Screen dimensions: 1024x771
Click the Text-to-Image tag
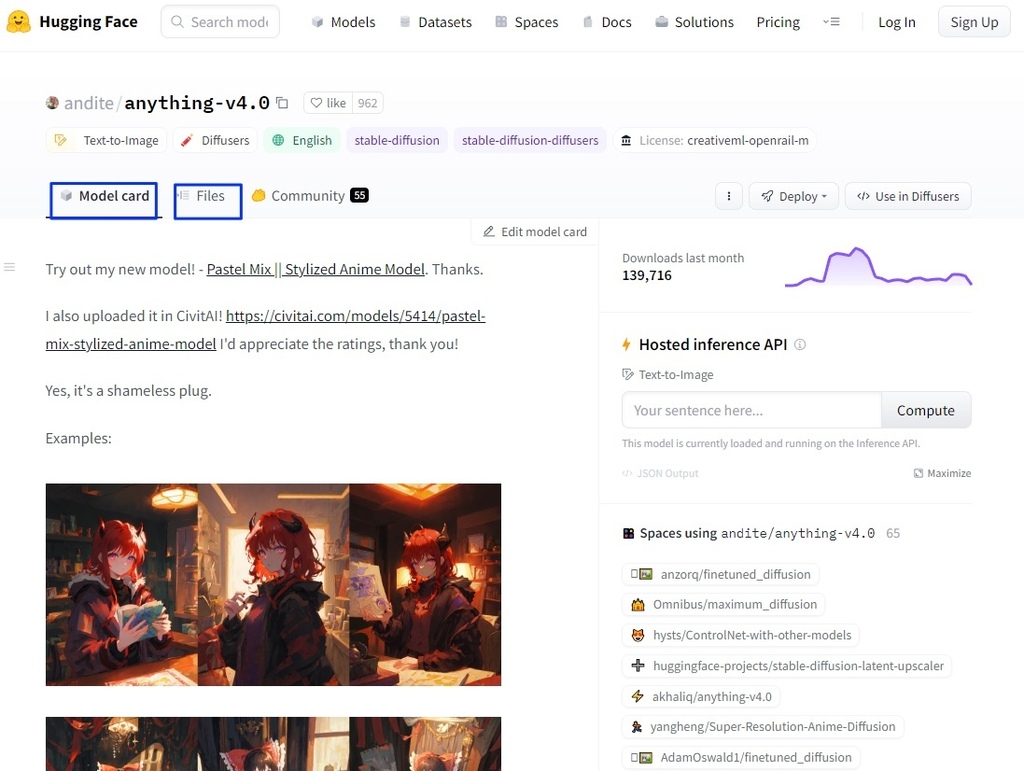pos(106,140)
